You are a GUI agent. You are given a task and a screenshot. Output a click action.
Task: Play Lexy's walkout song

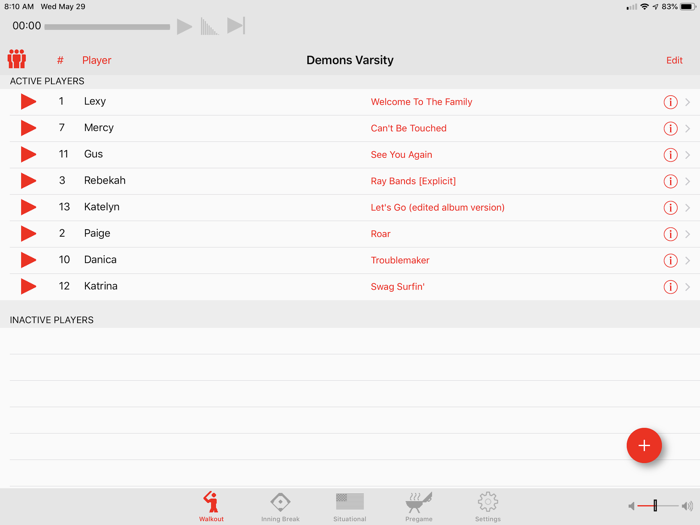pos(28,102)
